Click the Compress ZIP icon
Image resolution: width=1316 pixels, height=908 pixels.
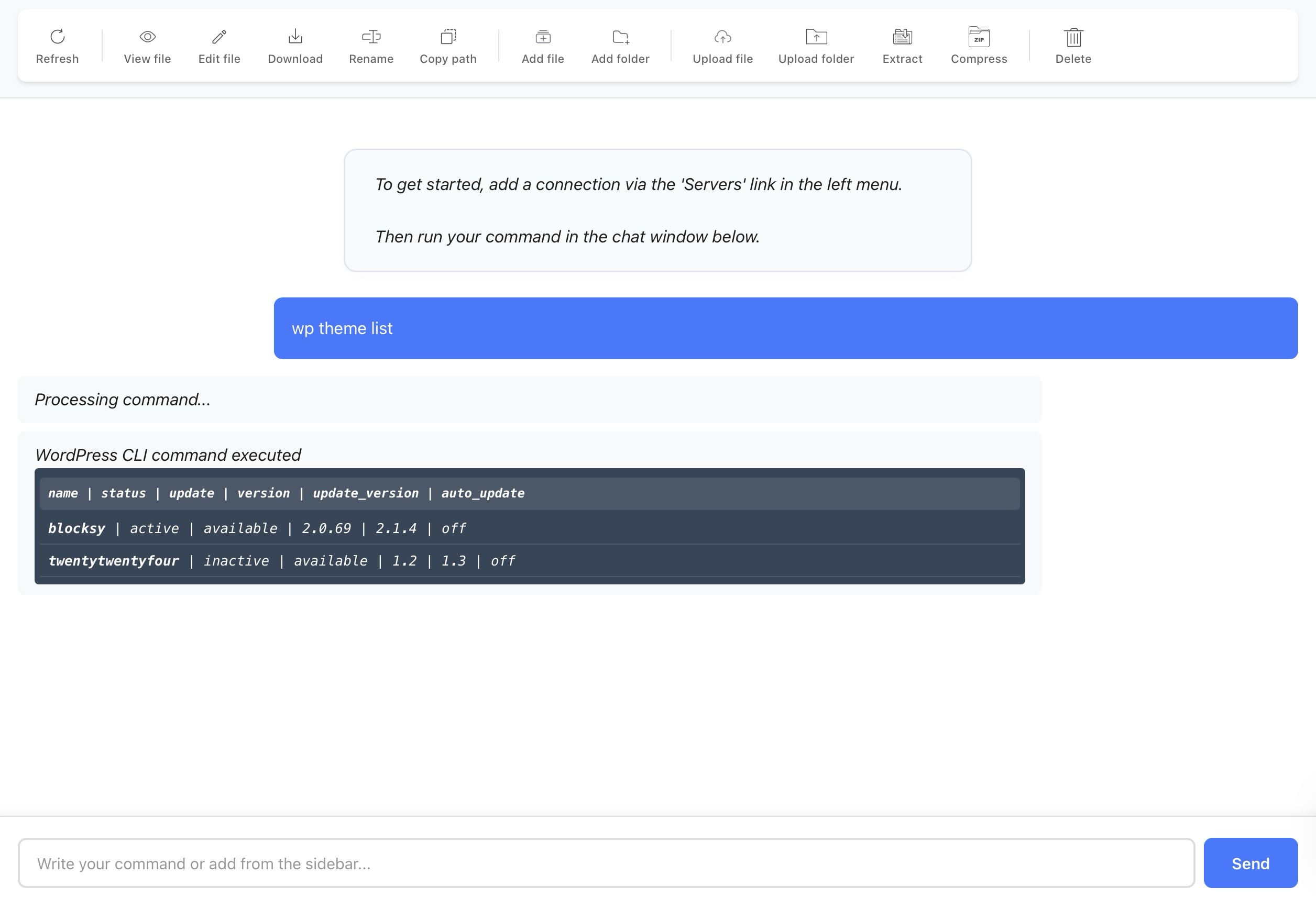click(979, 37)
